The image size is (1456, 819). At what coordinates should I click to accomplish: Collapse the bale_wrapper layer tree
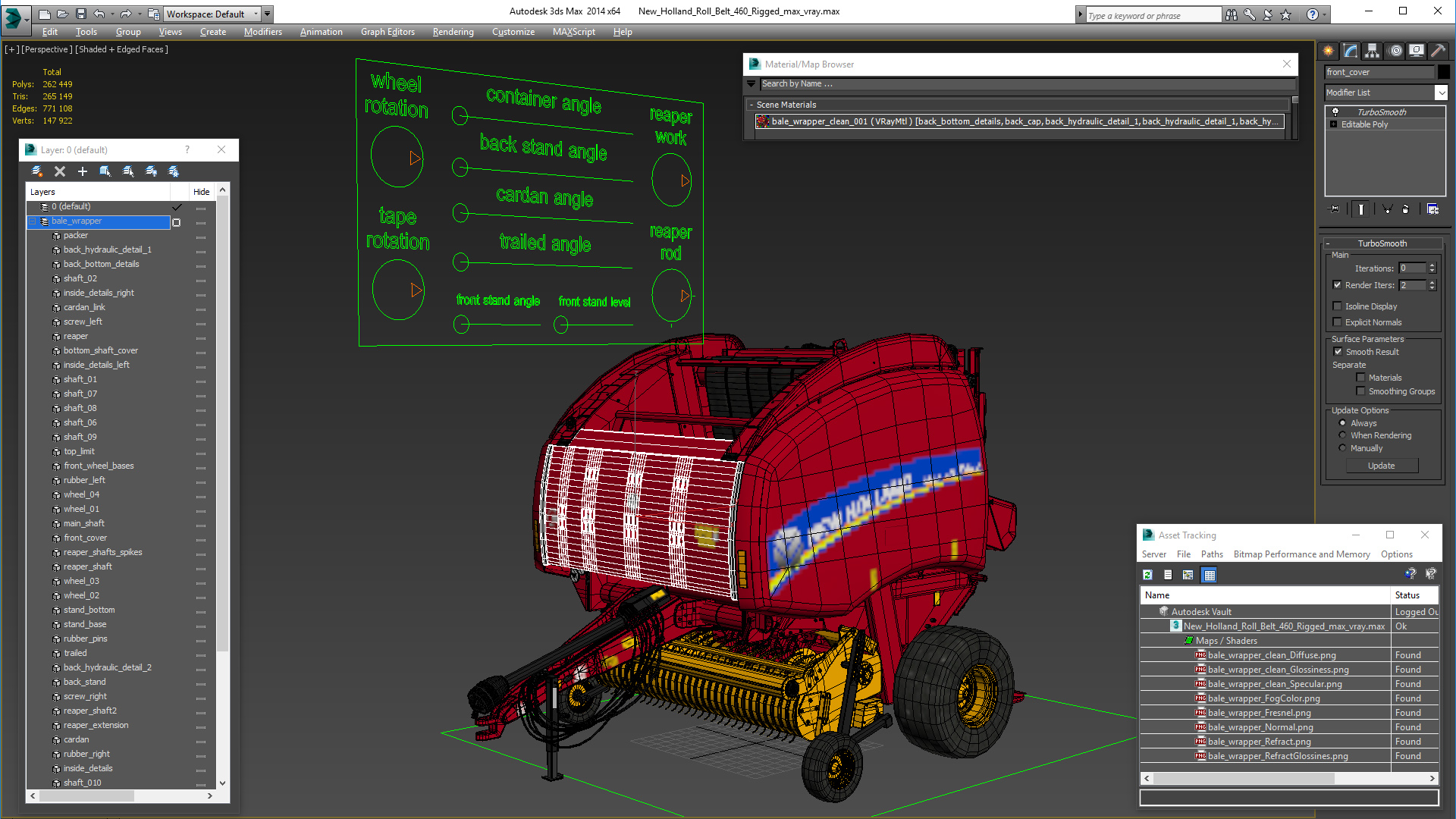tap(33, 221)
